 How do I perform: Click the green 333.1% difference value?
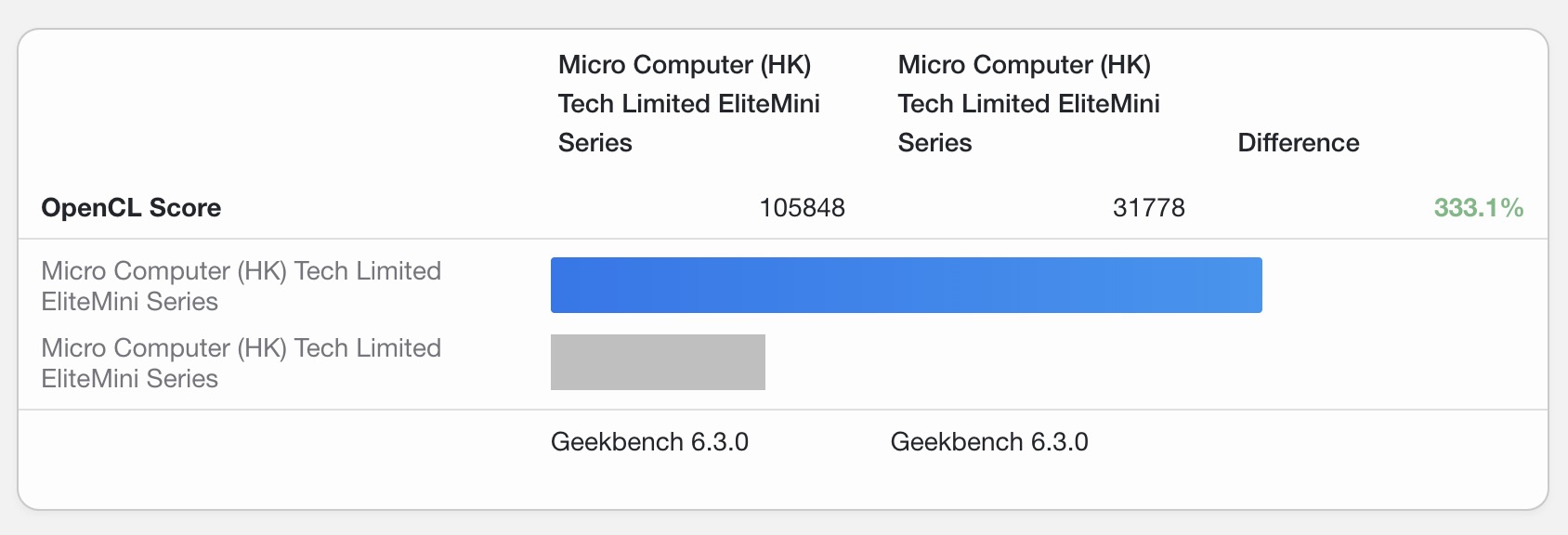(x=1478, y=208)
